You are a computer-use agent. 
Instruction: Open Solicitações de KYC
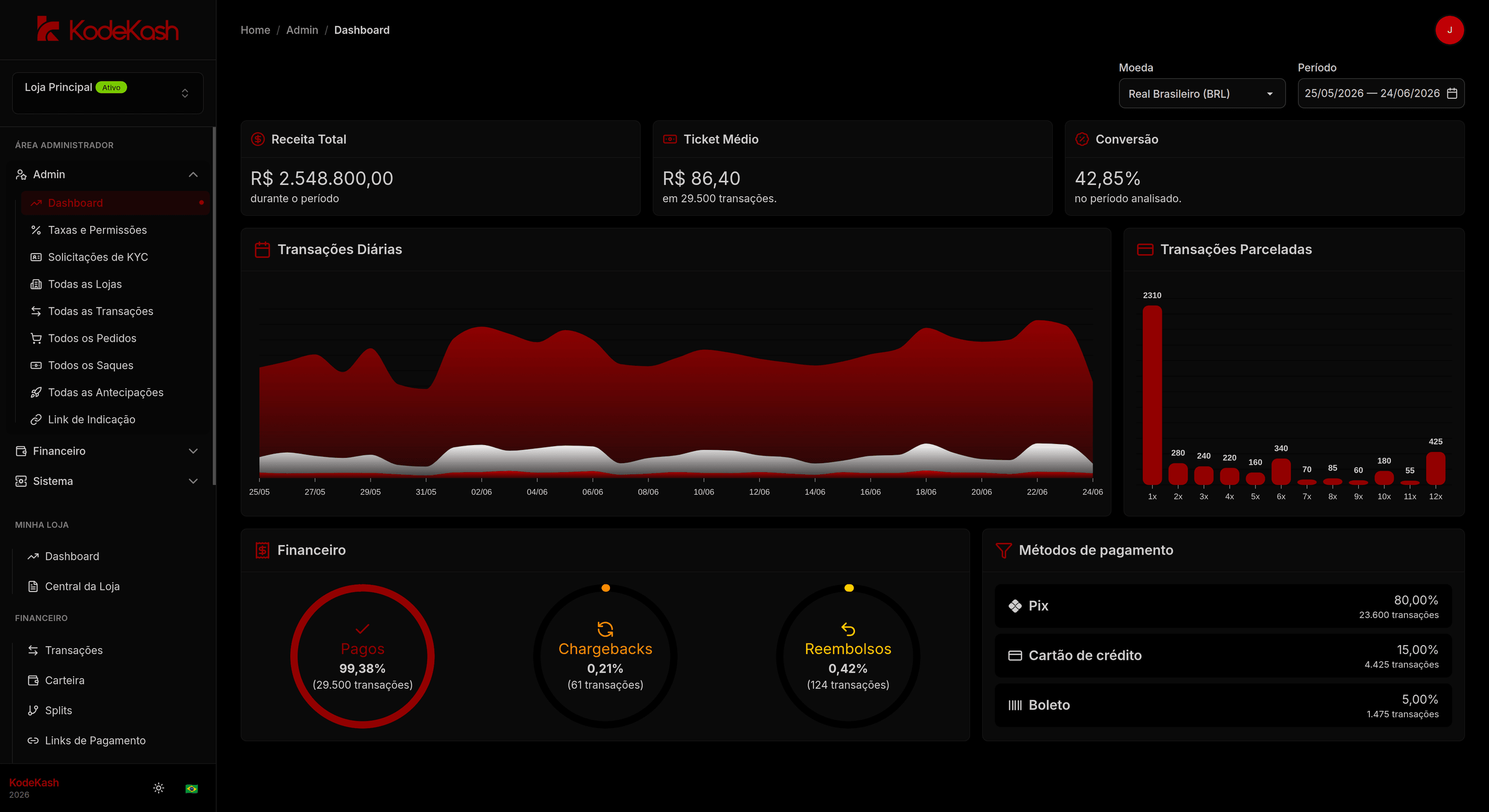pyautogui.click(x=115, y=257)
